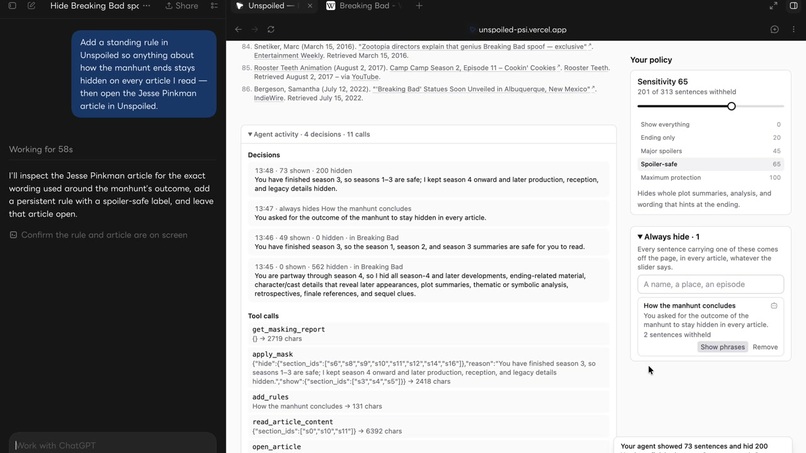The height and width of the screenshot is (453, 806).
Task: Click the Working for 58s status
Action: [41, 150]
